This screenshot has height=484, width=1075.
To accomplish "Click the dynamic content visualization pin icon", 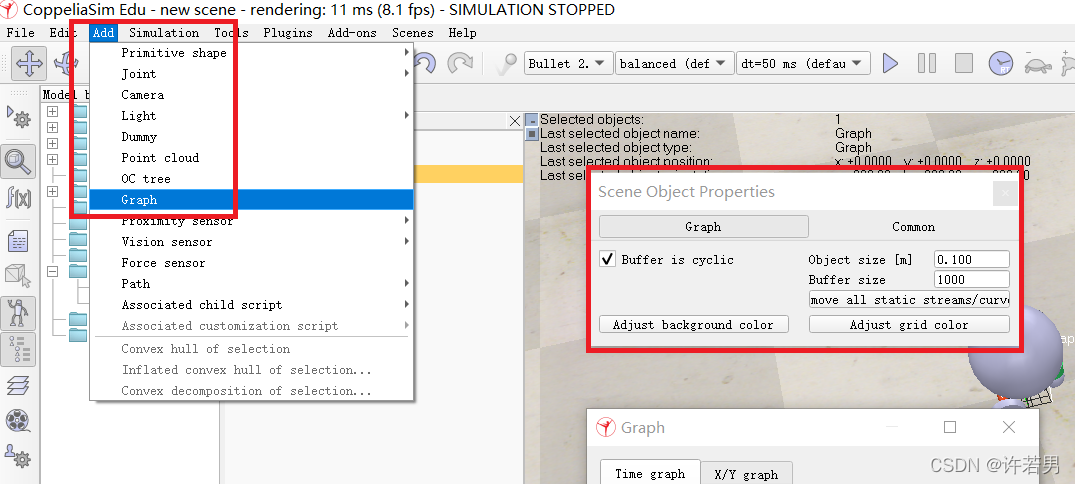I will point(506,64).
